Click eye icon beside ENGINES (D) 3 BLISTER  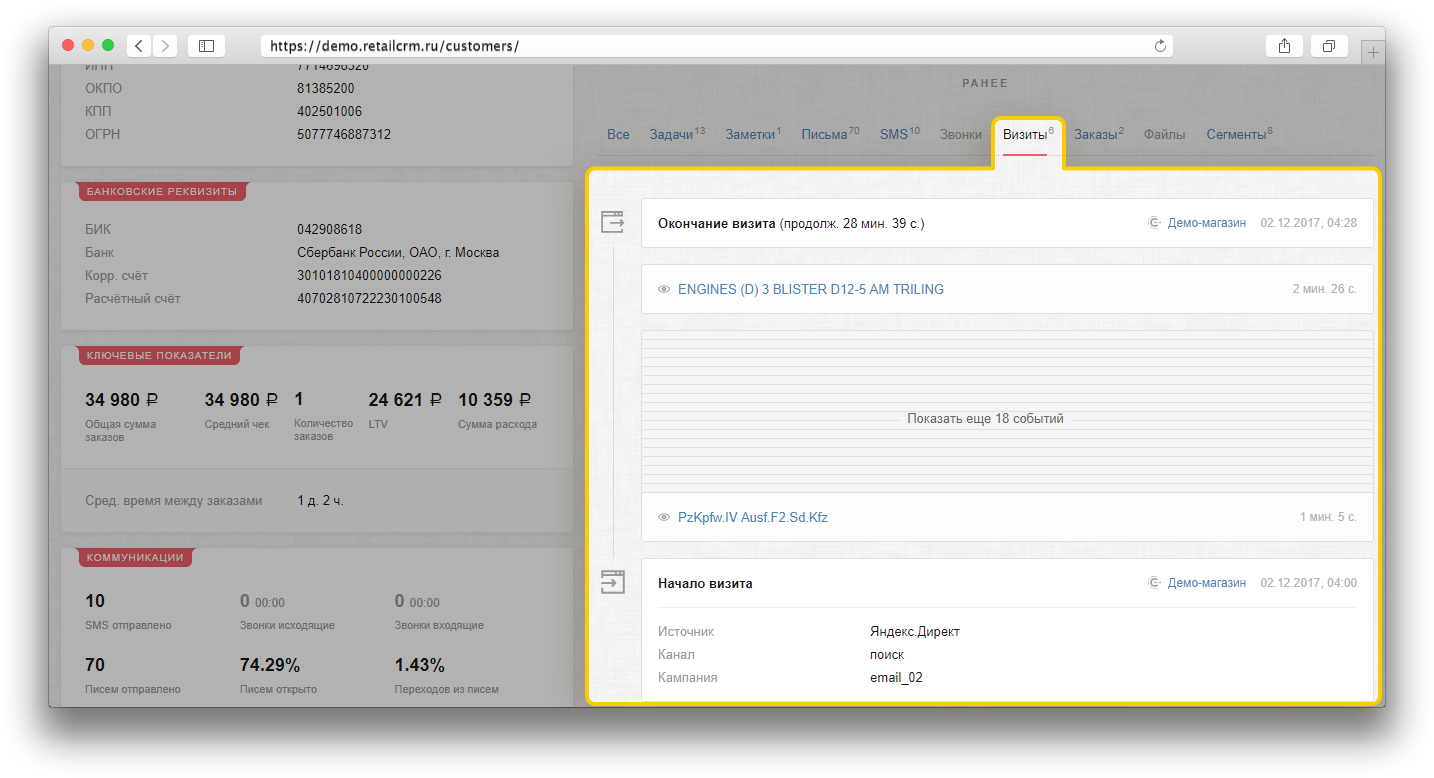click(x=663, y=290)
